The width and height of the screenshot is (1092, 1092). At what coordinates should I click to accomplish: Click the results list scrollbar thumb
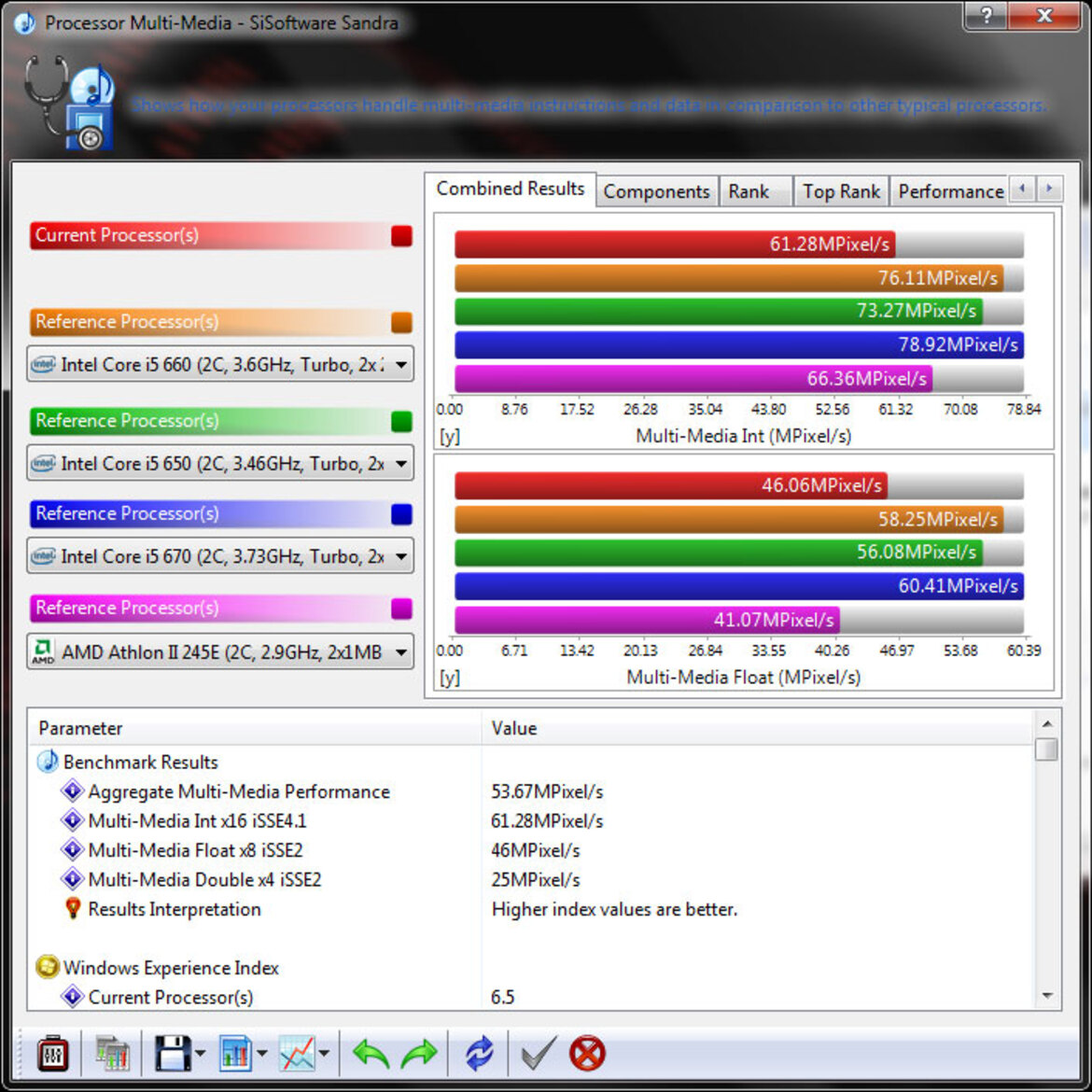1046,749
